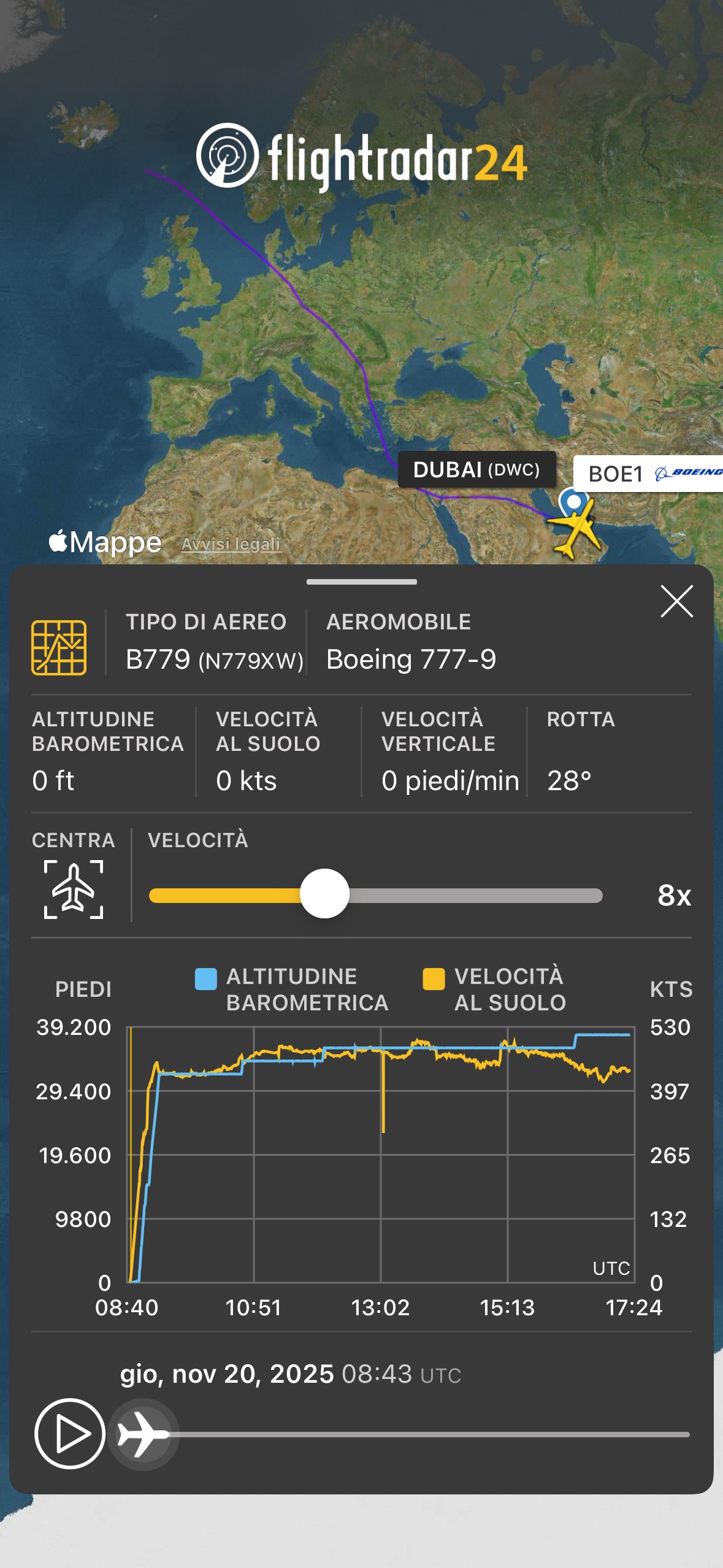Tap the DUBAI (DWC) airport label
Screen dimensions: 723x1568
[476, 470]
